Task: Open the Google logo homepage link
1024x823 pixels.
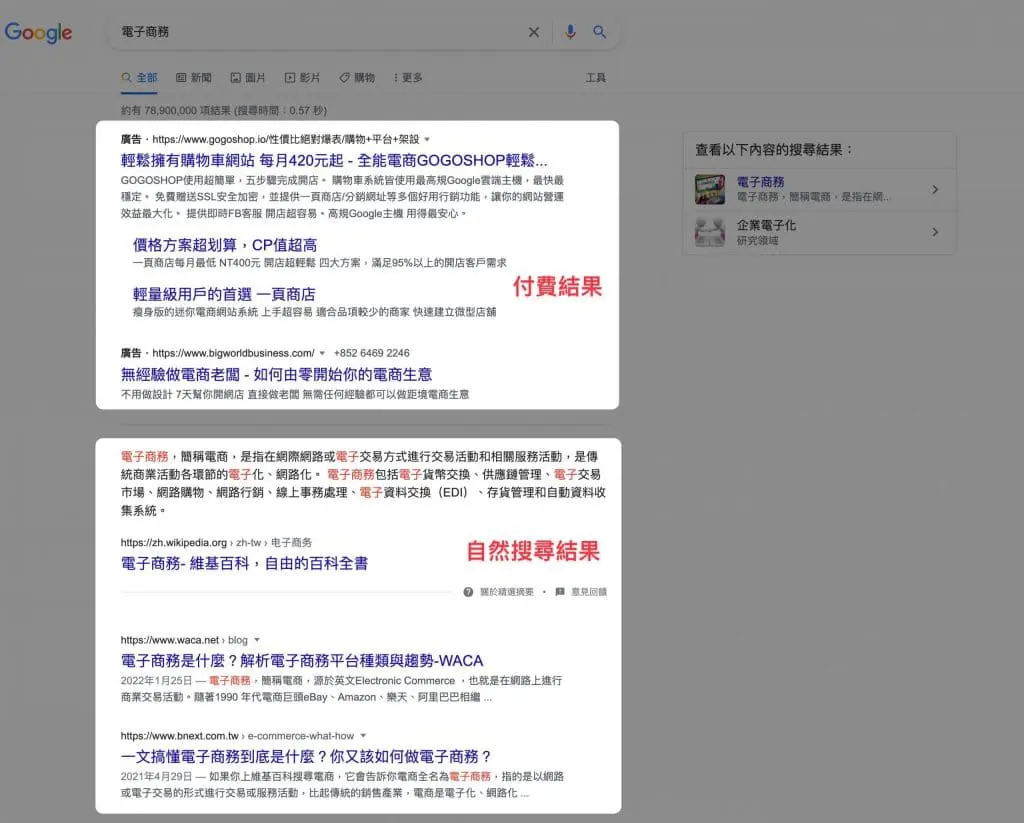Action: click(39, 32)
